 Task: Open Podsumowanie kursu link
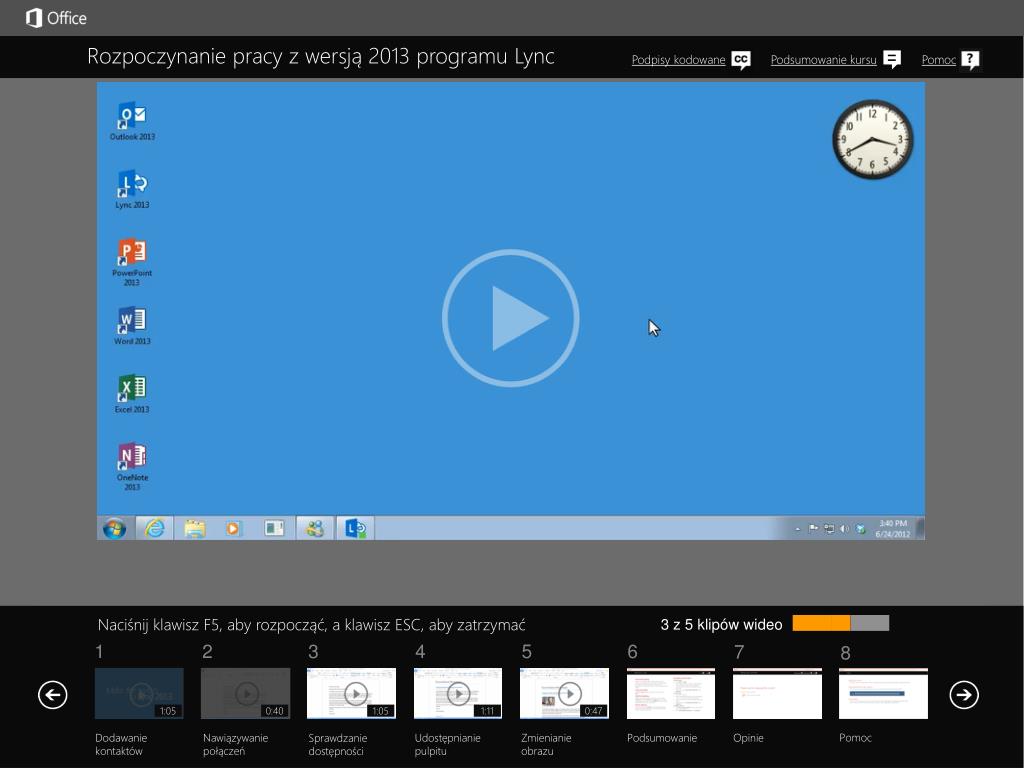823,60
